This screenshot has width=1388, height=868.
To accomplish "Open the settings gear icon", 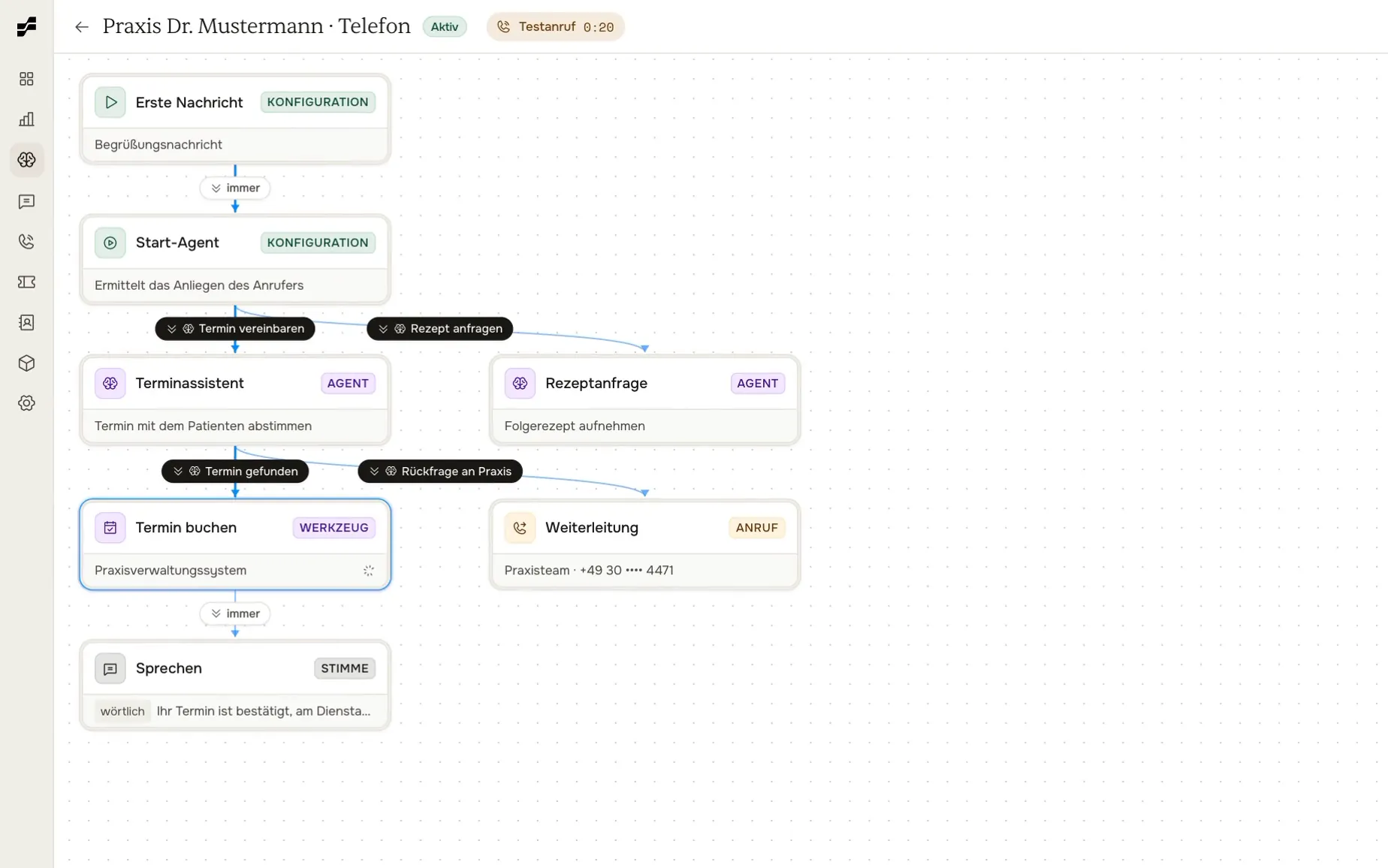I will pos(26,403).
